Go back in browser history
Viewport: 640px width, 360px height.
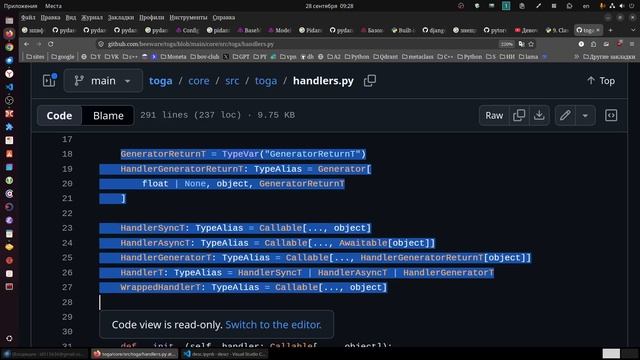pyautogui.click(x=27, y=44)
